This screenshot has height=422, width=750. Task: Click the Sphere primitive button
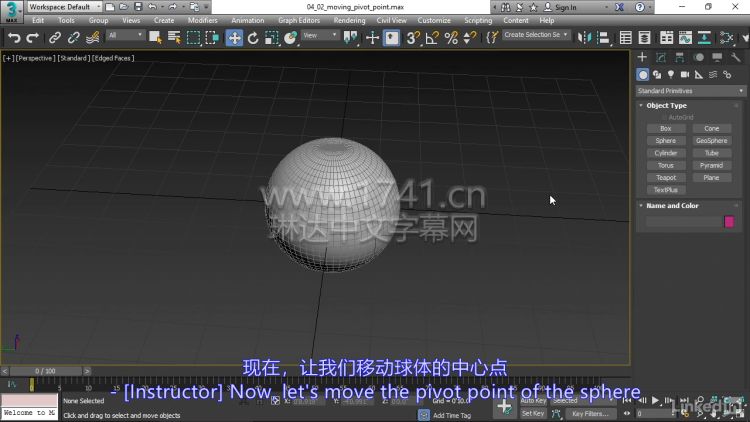[666, 141]
